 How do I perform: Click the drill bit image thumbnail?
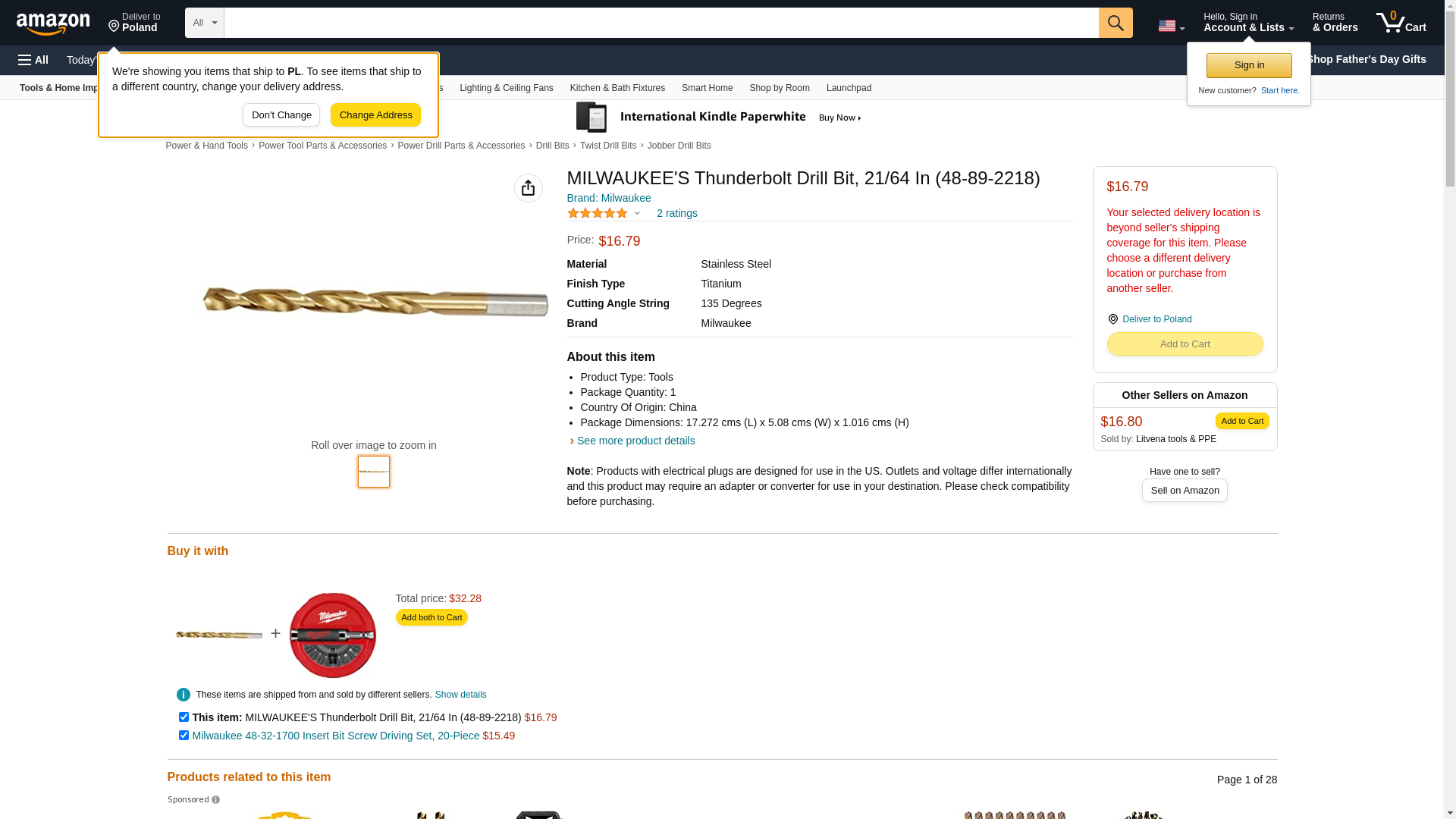click(374, 472)
